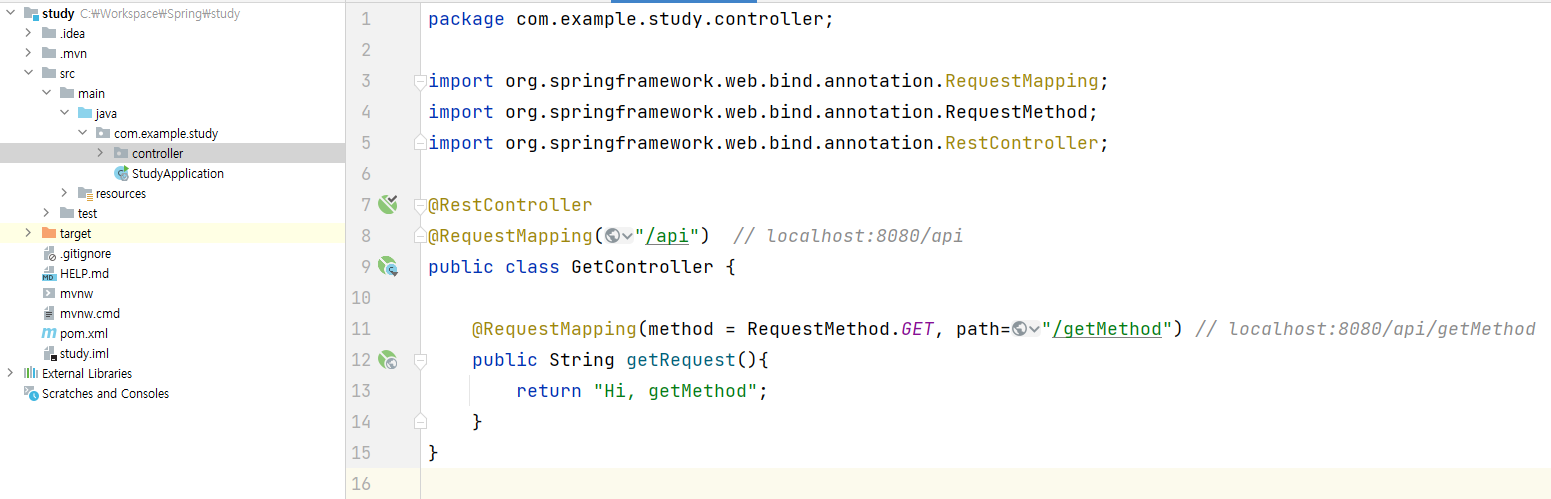This screenshot has width=1551, height=499.
Task: Collapse the study project root chevron
Action: pos(11,14)
